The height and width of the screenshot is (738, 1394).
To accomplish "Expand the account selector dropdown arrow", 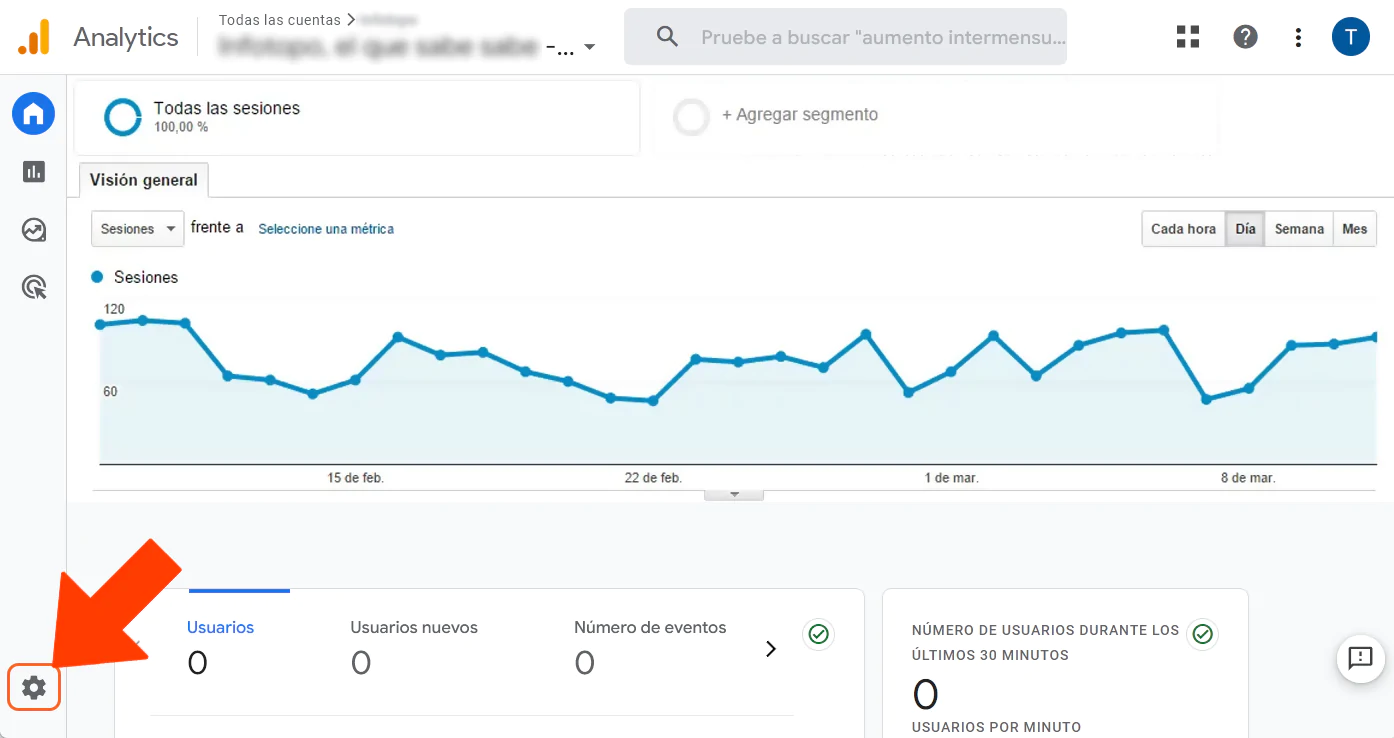I will coord(590,46).
